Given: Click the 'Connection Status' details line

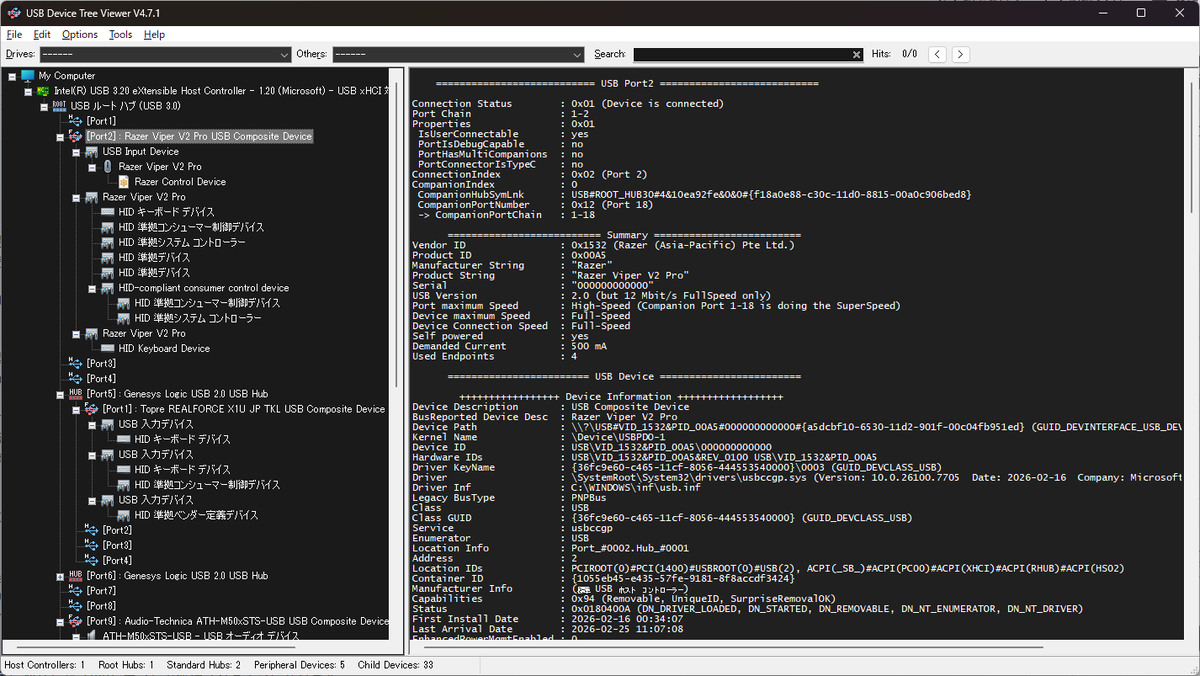Looking at the screenshot, I should pyautogui.click(x=568, y=104).
